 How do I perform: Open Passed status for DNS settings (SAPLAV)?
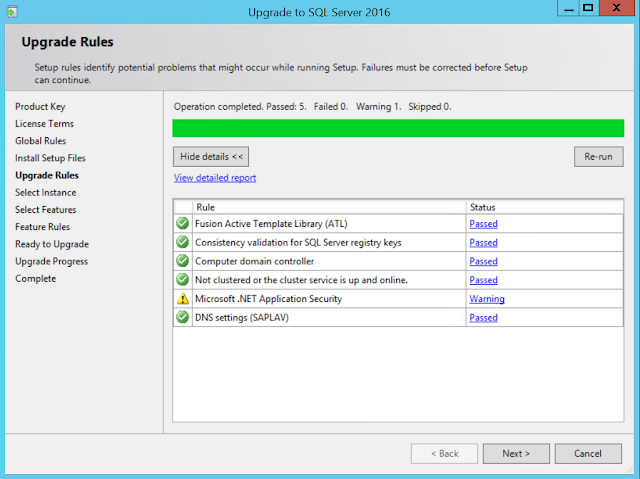[x=483, y=317]
